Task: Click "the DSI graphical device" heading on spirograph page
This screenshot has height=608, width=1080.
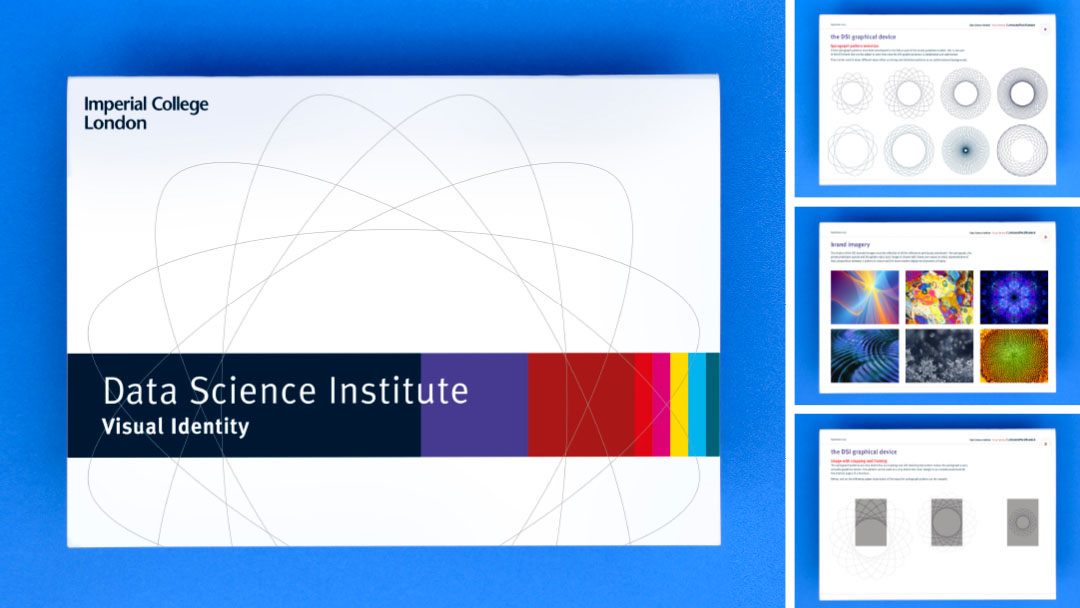Action: coord(863,37)
